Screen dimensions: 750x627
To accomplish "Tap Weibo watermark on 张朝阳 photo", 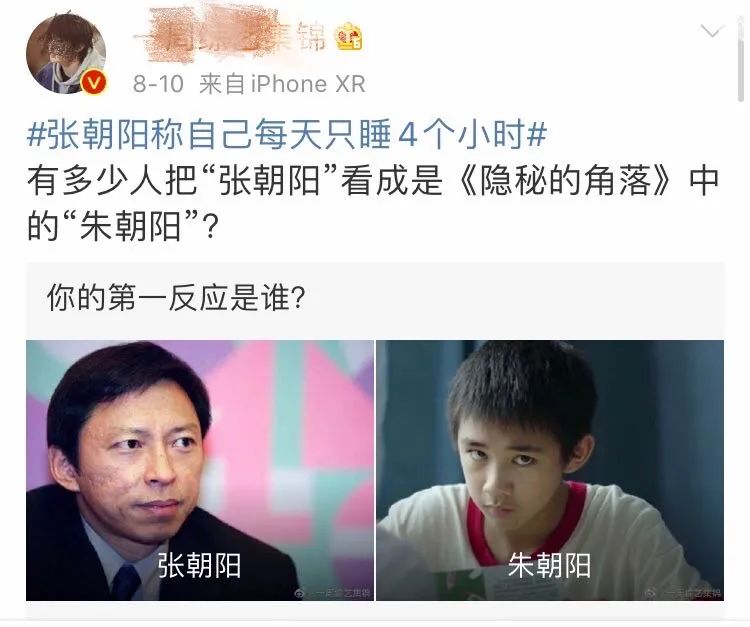I will pyautogui.click(x=333, y=594).
